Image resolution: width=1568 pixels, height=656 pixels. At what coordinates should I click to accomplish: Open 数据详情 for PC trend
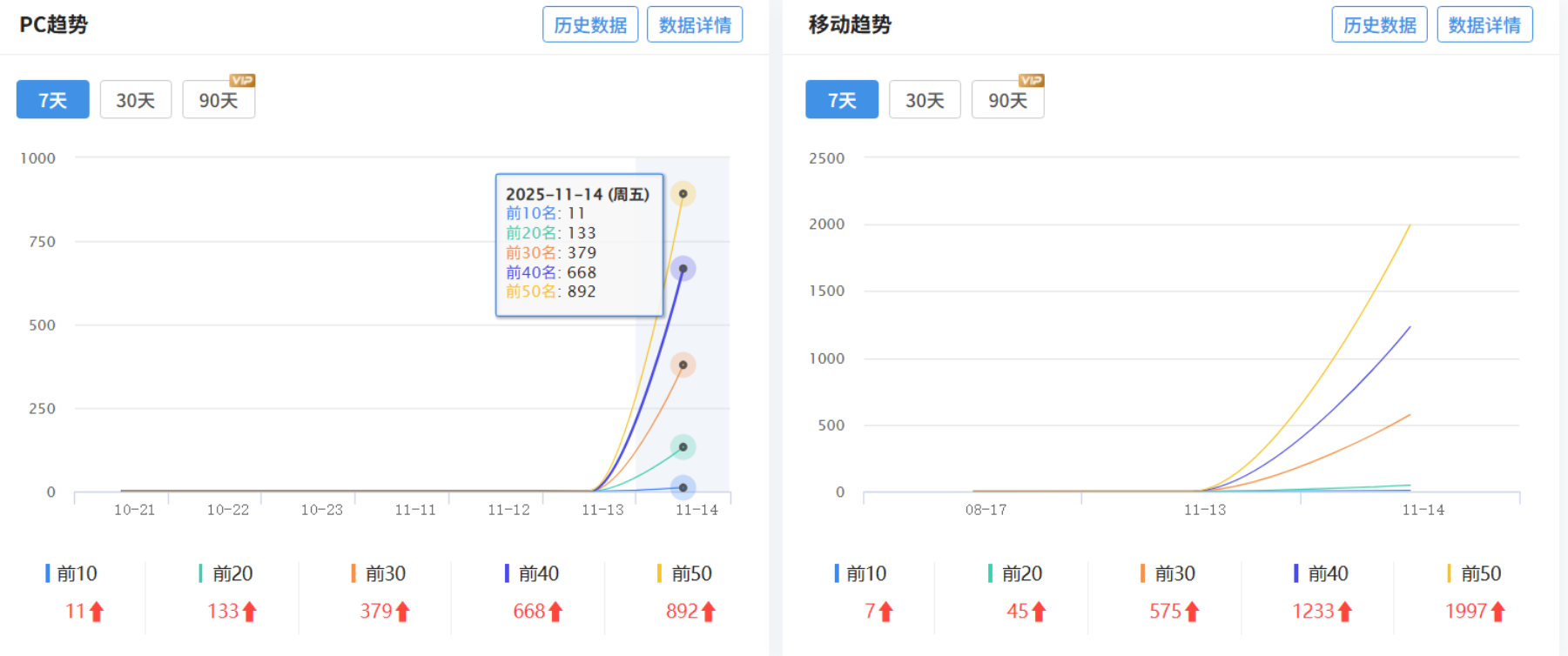click(695, 24)
